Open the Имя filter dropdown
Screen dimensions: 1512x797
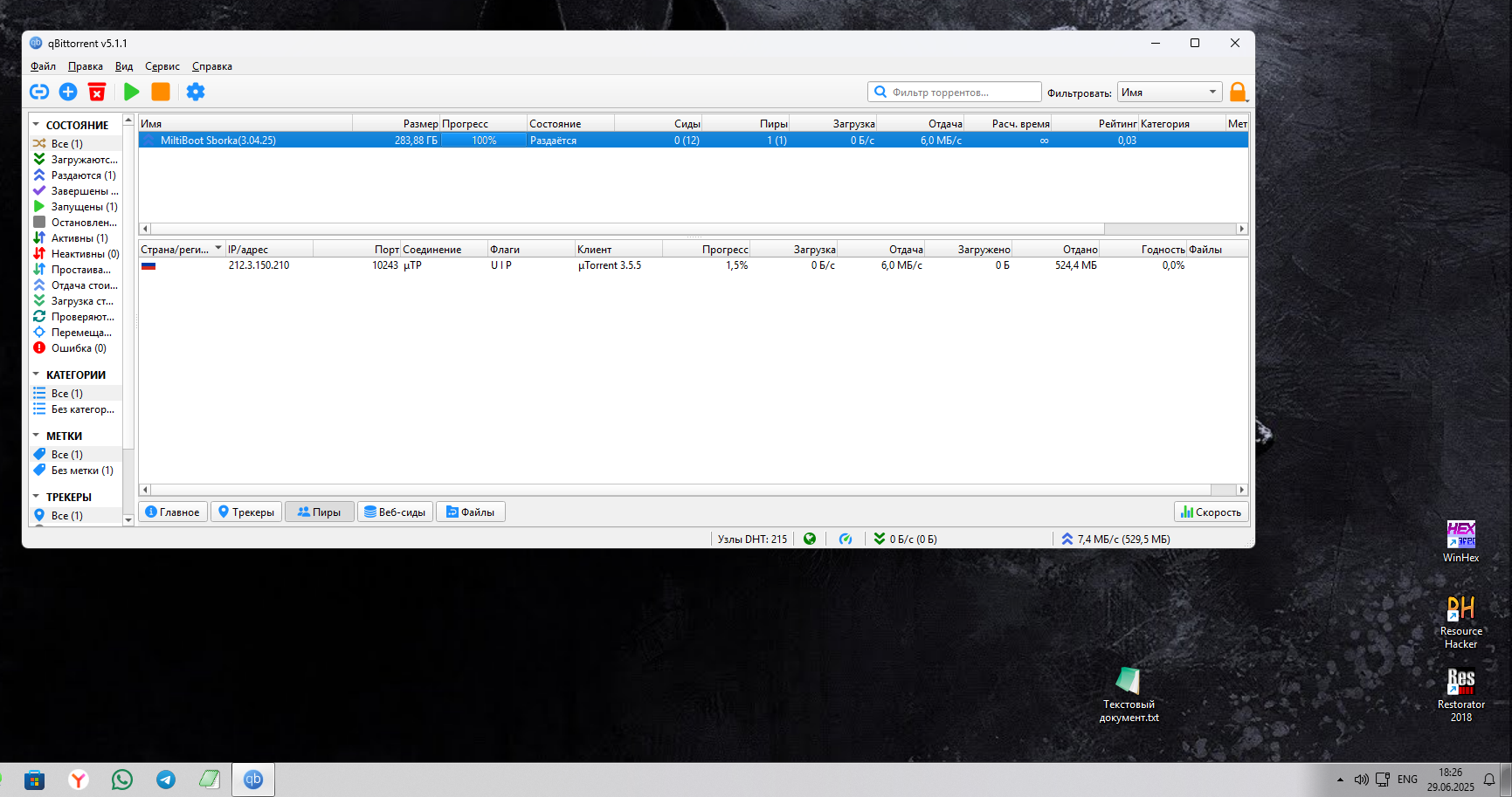pyautogui.click(x=1169, y=93)
